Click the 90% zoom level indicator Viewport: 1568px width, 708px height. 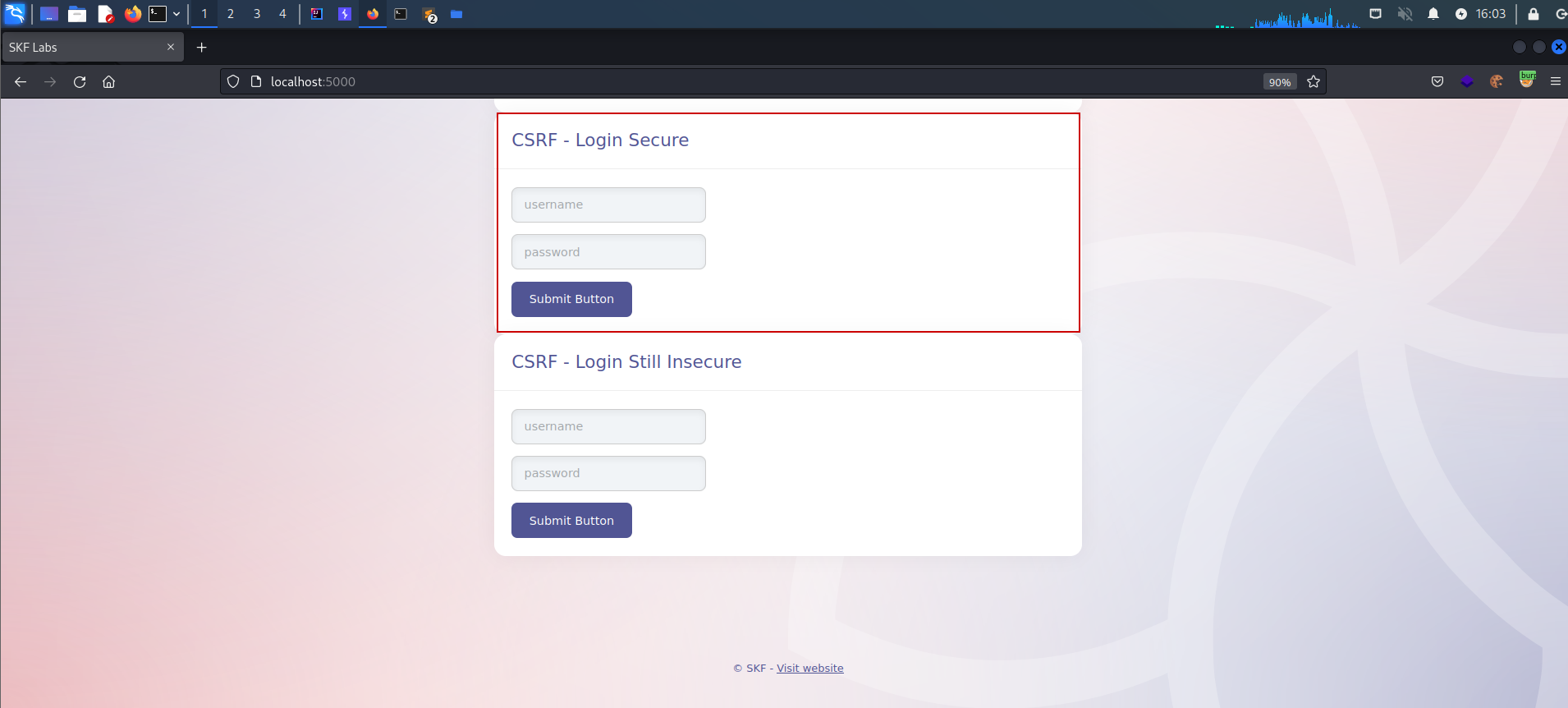pos(1280,82)
